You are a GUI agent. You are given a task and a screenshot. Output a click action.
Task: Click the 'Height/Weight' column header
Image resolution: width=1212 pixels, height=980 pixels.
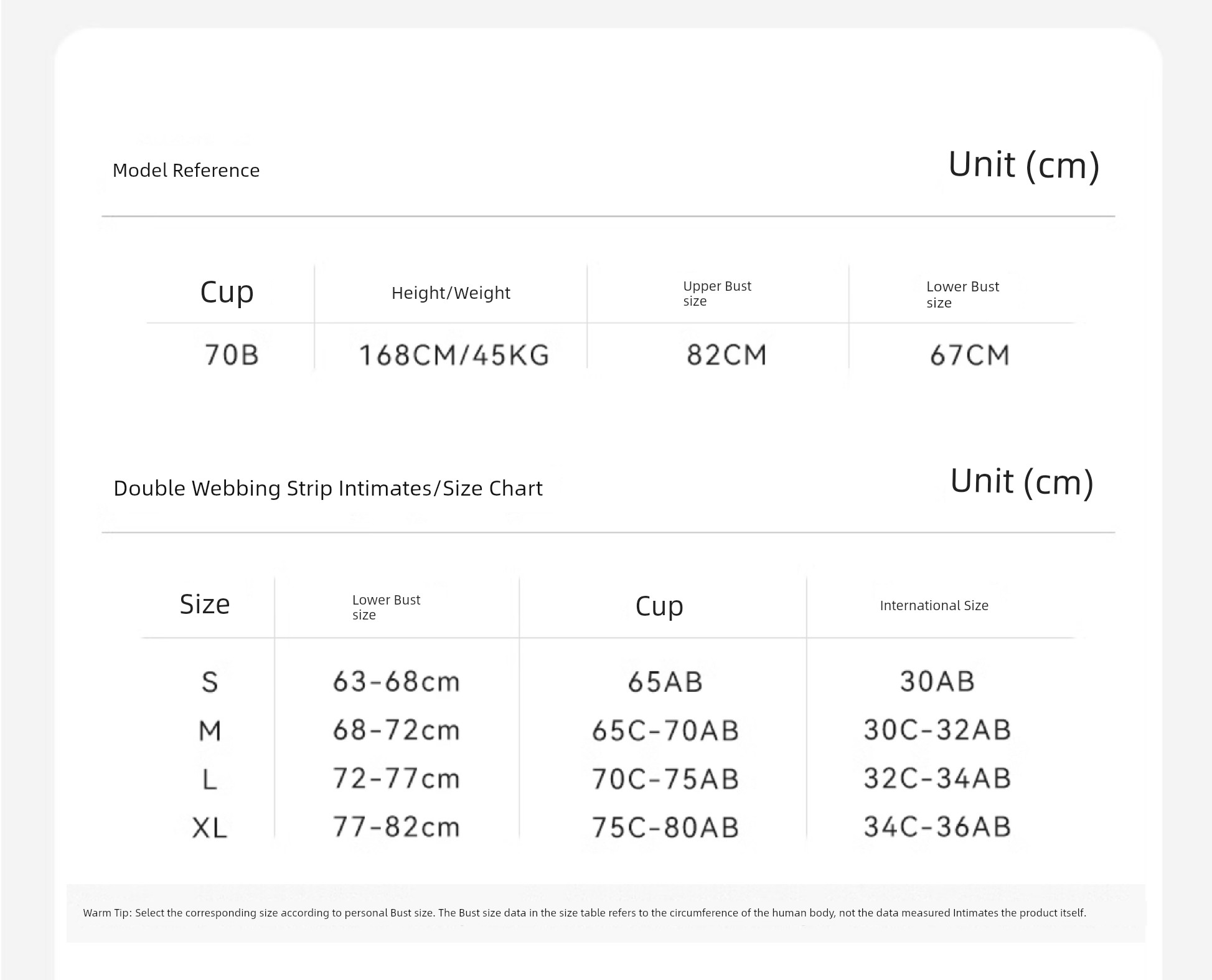click(x=451, y=293)
